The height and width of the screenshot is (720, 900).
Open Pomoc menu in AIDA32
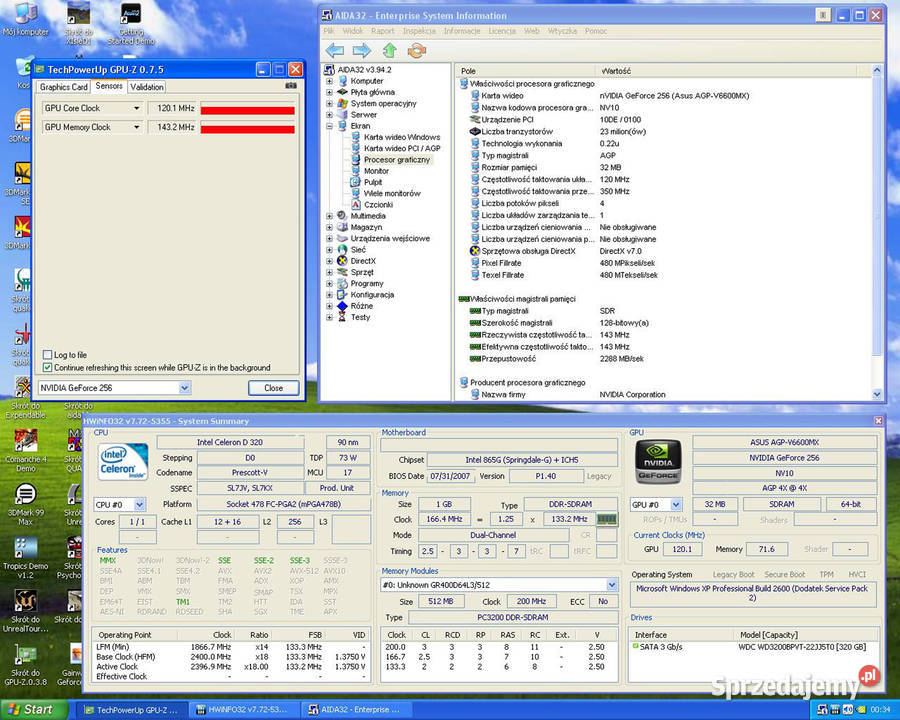click(596, 31)
